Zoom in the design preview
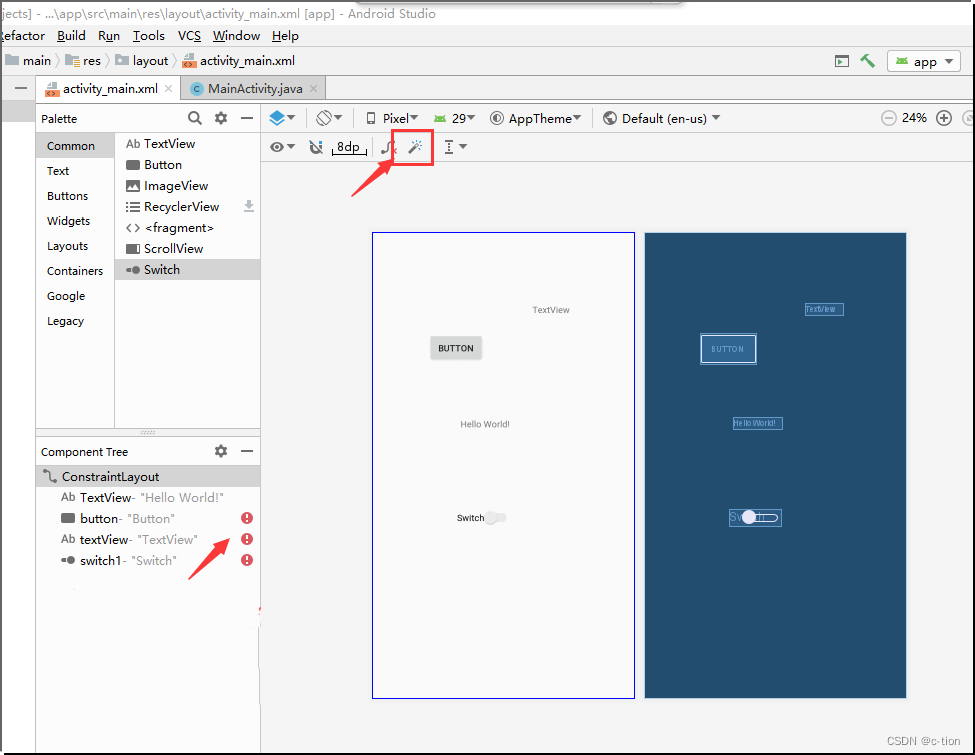This screenshot has width=975, height=755. click(944, 118)
